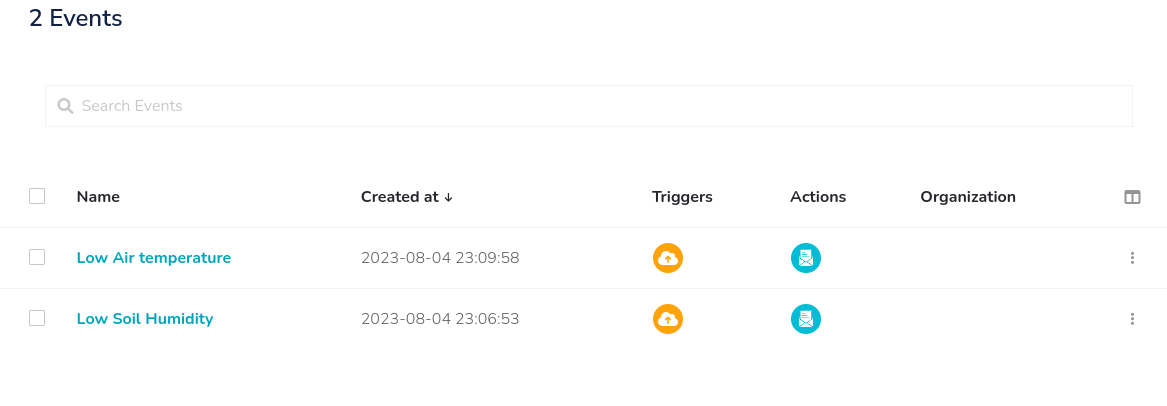Open the Low Air temperature event

(x=153, y=258)
